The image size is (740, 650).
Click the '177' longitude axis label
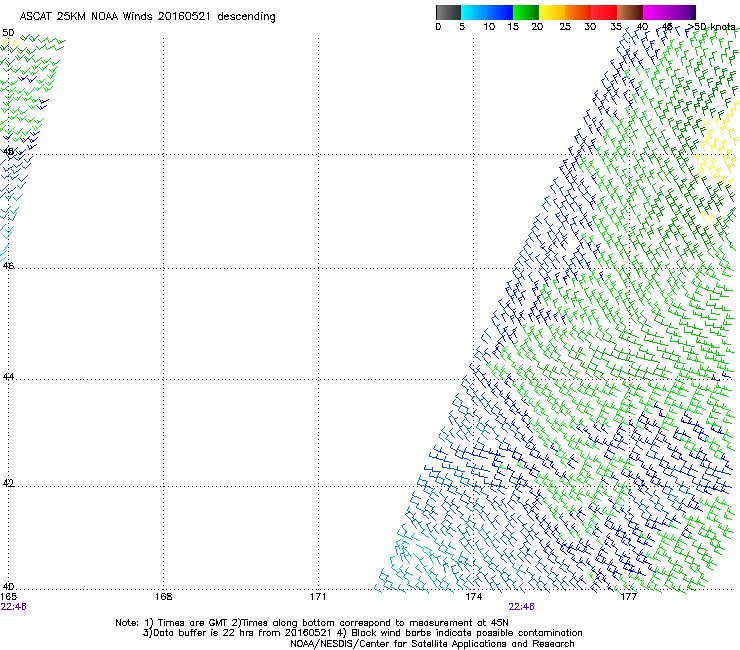(x=628, y=596)
